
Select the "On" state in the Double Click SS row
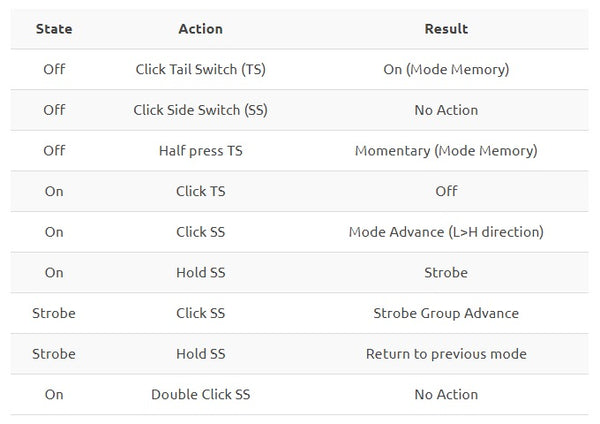(x=54, y=394)
